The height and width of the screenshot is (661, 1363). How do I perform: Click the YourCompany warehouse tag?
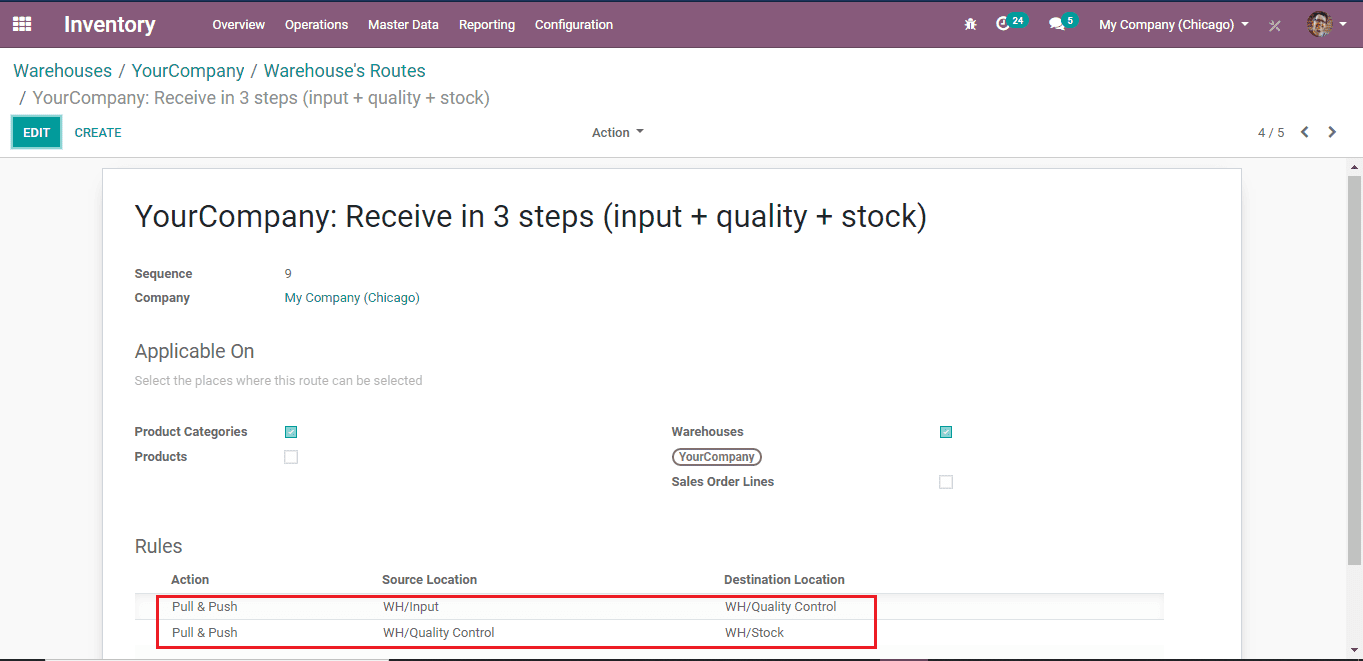pos(716,457)
